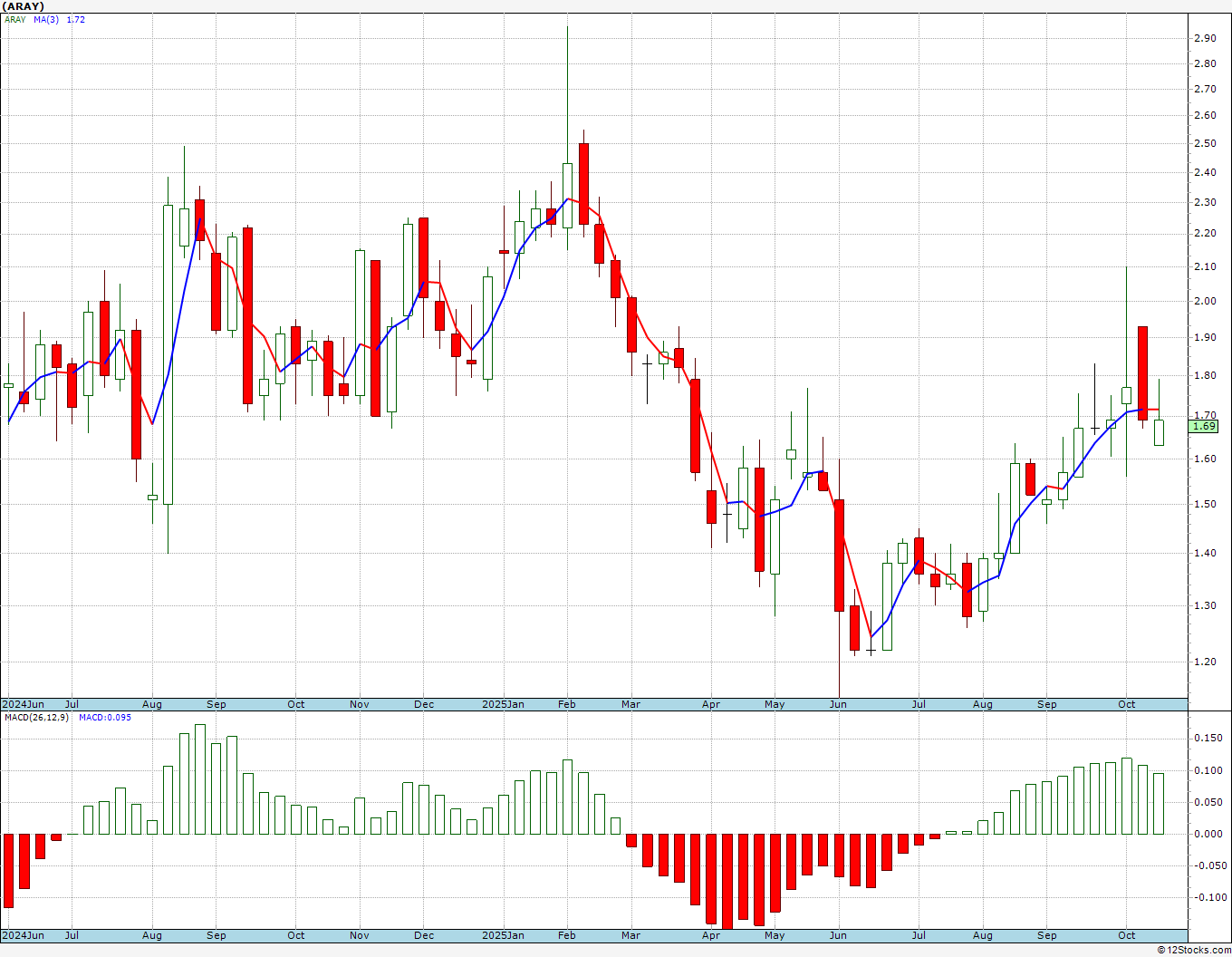Click Feb on the price chart date axis

[x=567, y=704]
